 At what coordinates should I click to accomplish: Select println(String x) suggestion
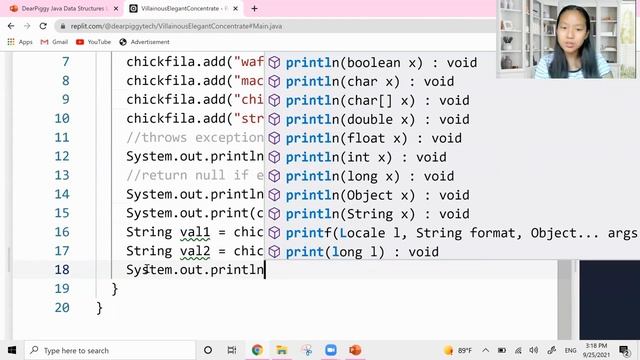click(378, 214)
